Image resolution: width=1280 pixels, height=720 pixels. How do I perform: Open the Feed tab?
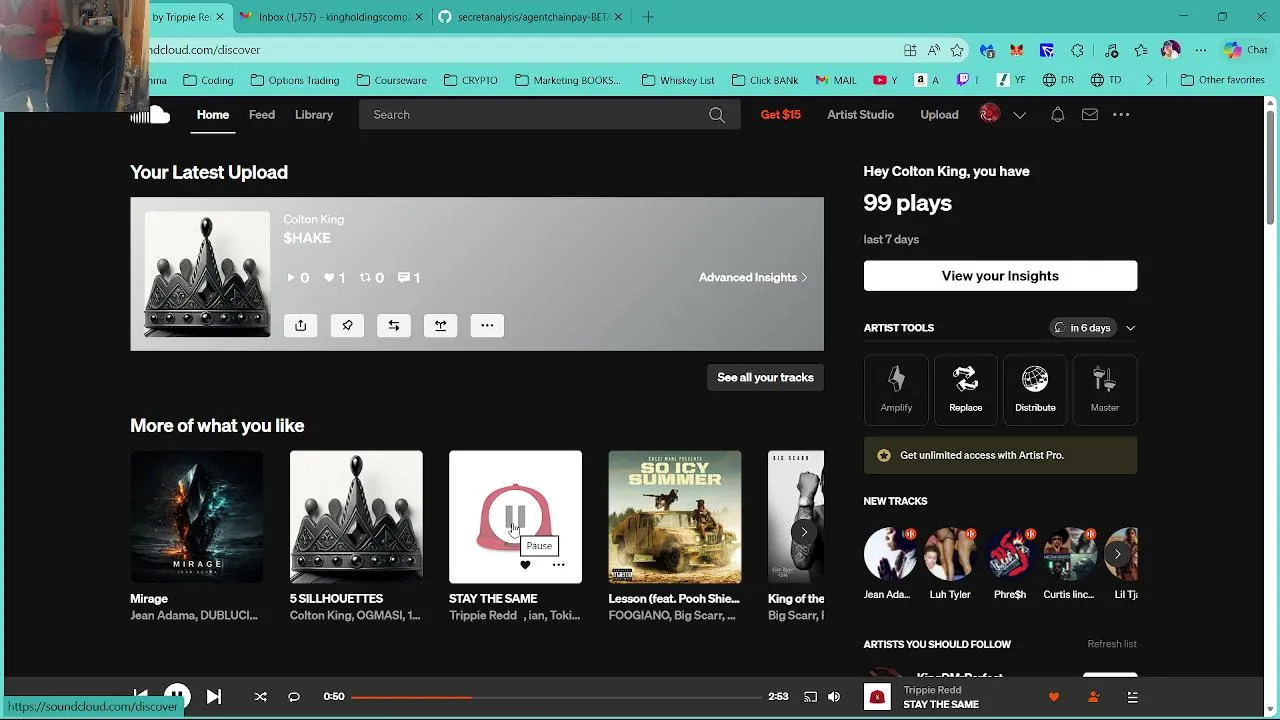262,115
